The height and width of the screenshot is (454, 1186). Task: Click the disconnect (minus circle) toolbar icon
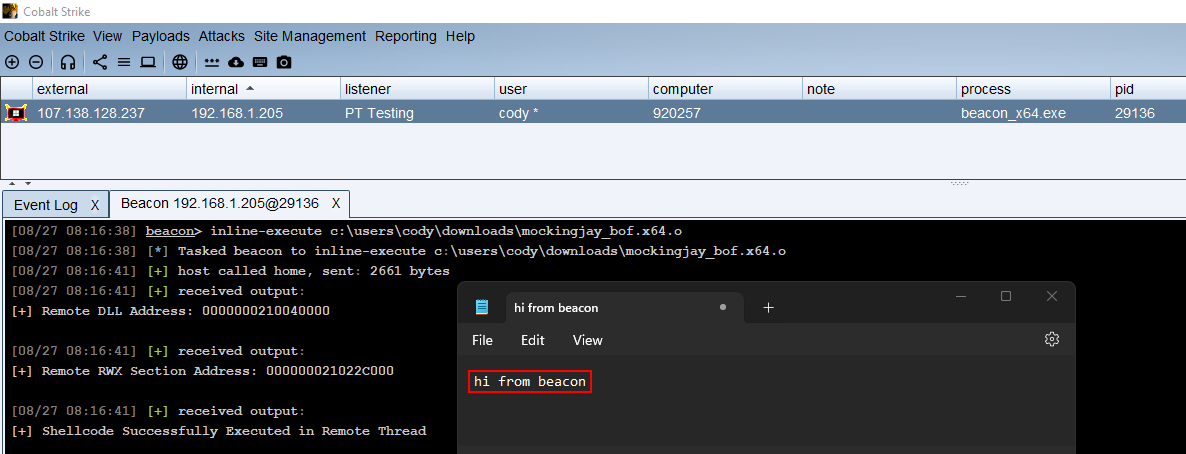(36, 62)
